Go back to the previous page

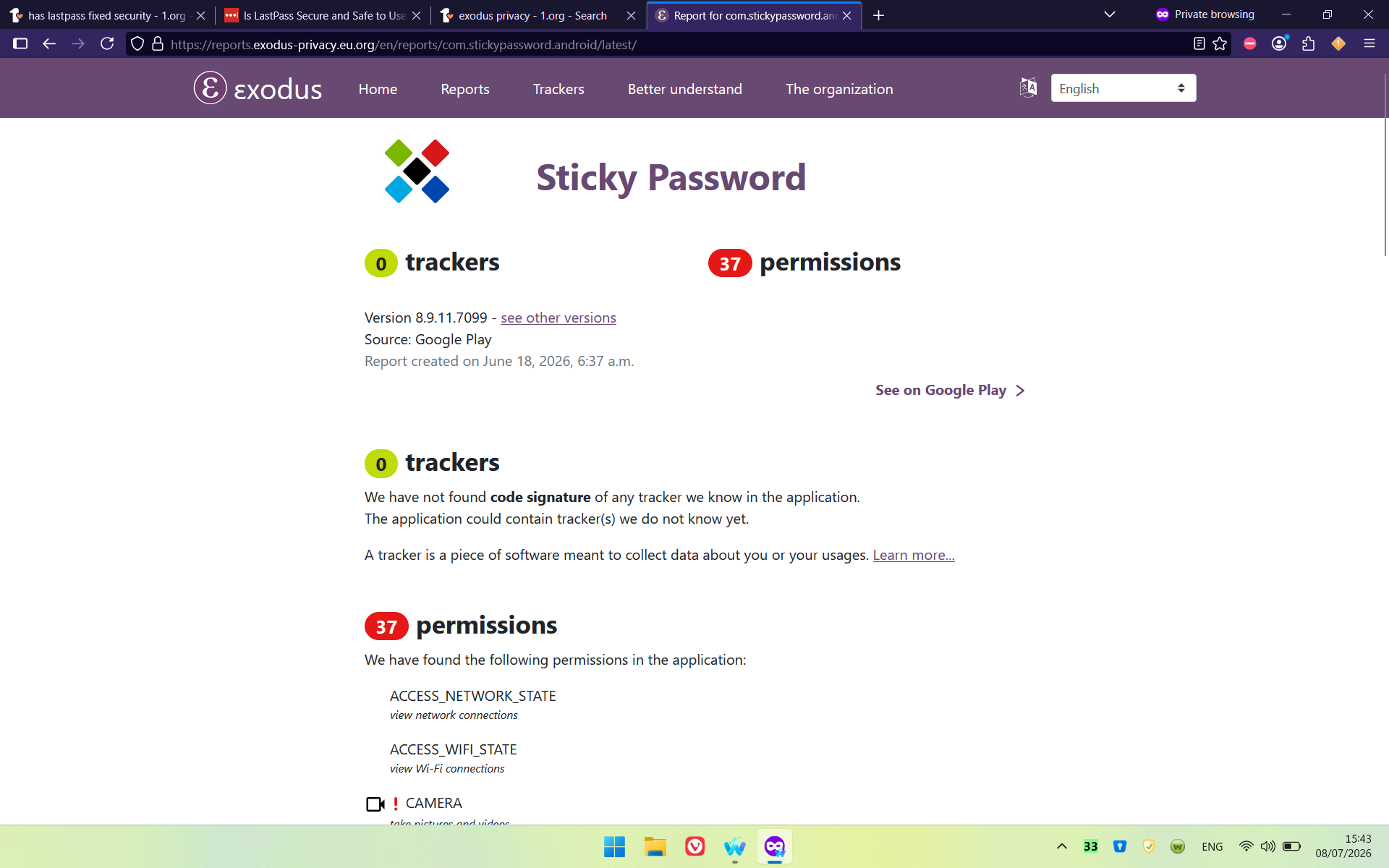[49, 44]
